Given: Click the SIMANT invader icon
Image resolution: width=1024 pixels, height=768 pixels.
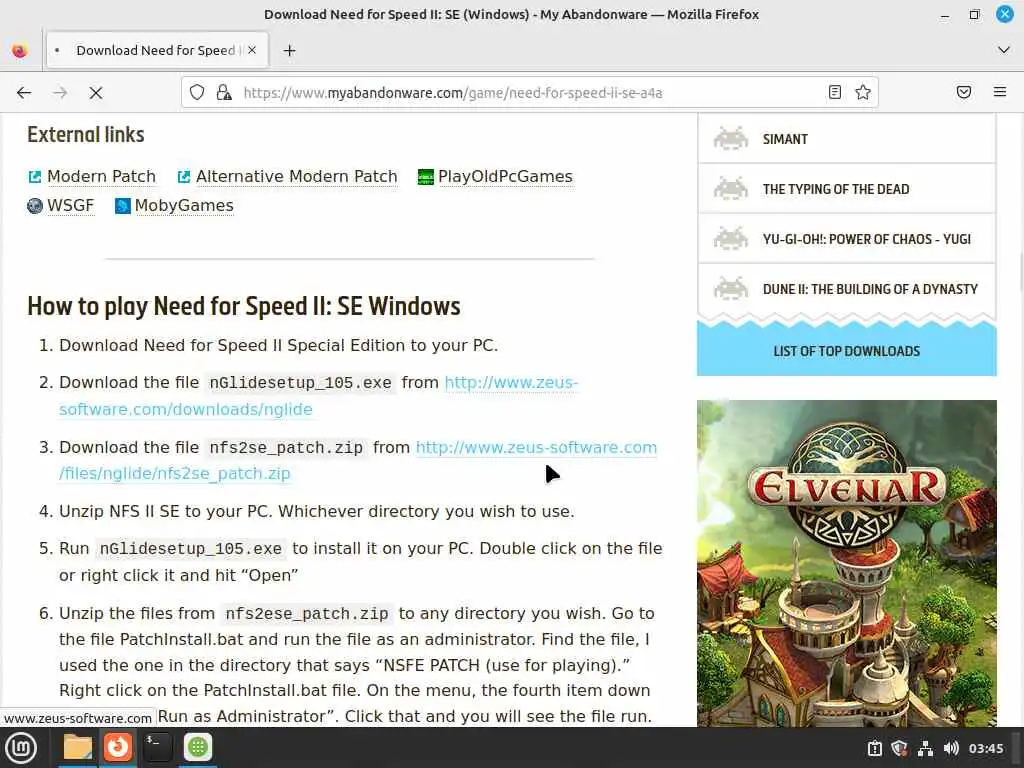Looking at the screenshot, I should [731, 138].
